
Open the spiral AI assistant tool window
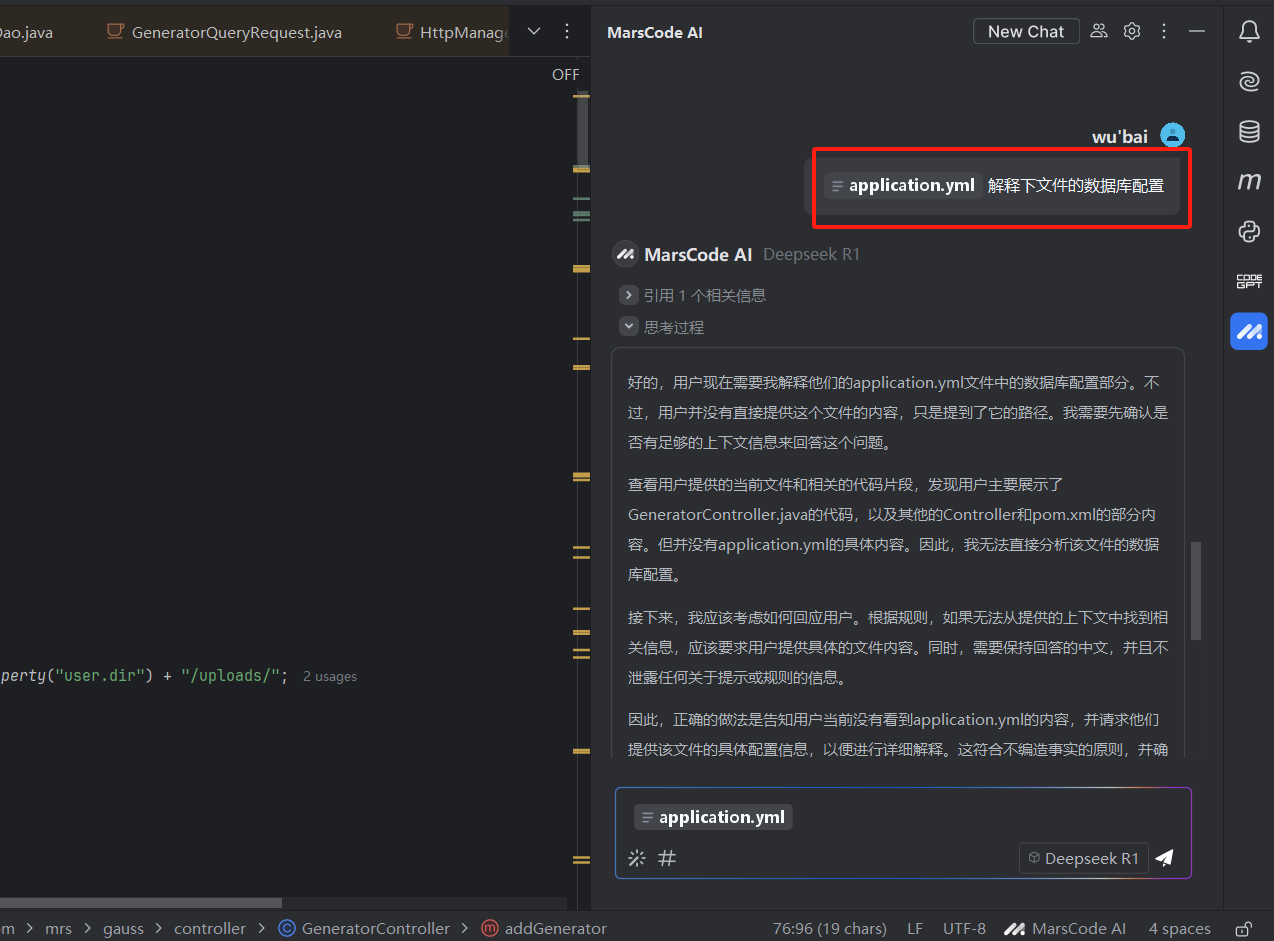point(1249,82)
